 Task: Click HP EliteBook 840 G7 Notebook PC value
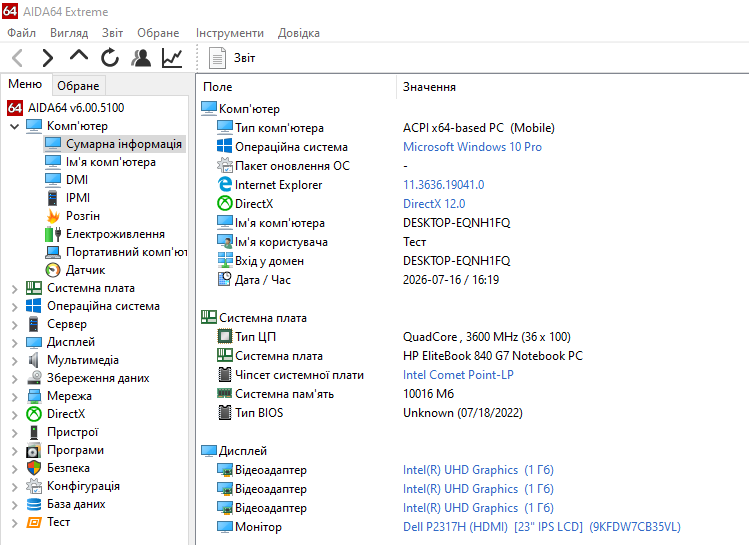(x=493, y=356)
